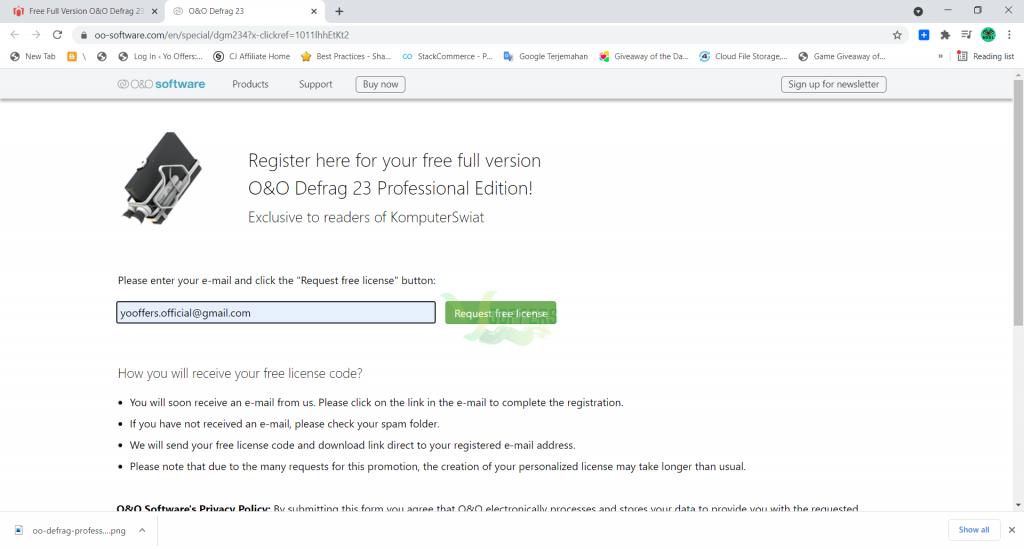
Task: Click the site lock icon in address bar
Action: pos(84,35)
